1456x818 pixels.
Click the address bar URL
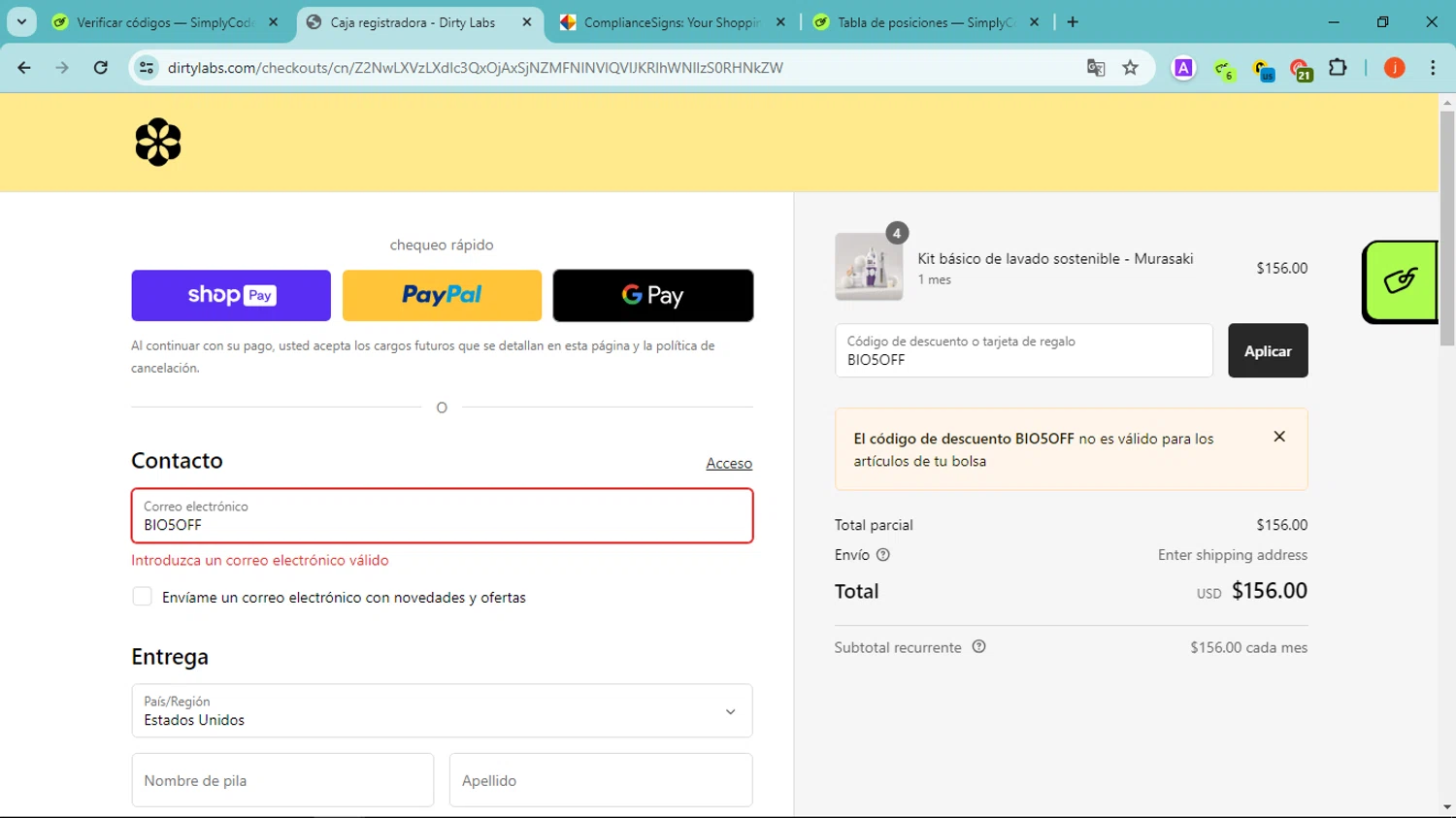click(x=476, y=68)
